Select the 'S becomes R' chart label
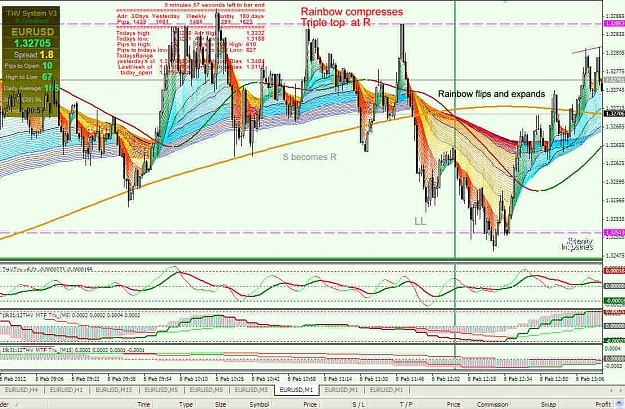 click(x=309, y=157)
